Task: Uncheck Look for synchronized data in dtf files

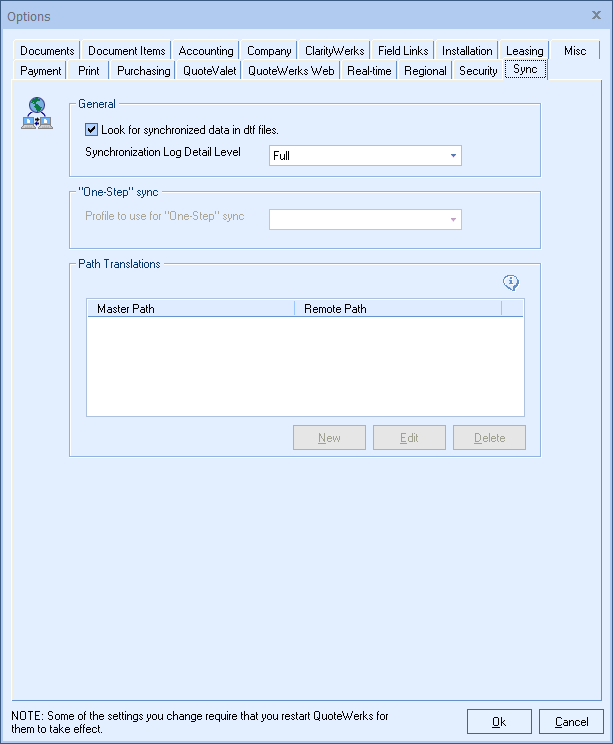Action: [x=92, y=130]
